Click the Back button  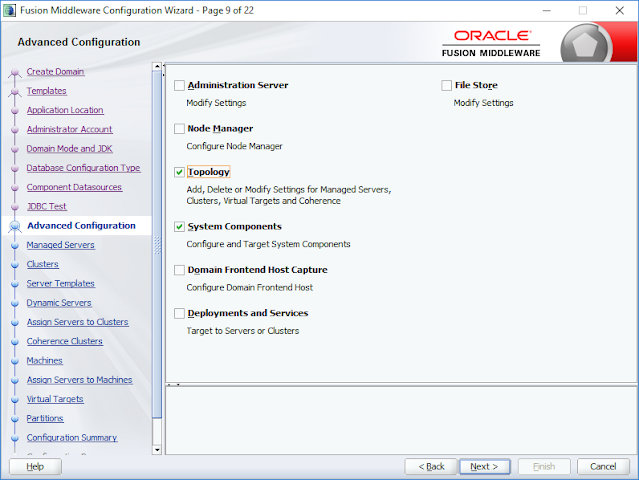tap(431, 467)
